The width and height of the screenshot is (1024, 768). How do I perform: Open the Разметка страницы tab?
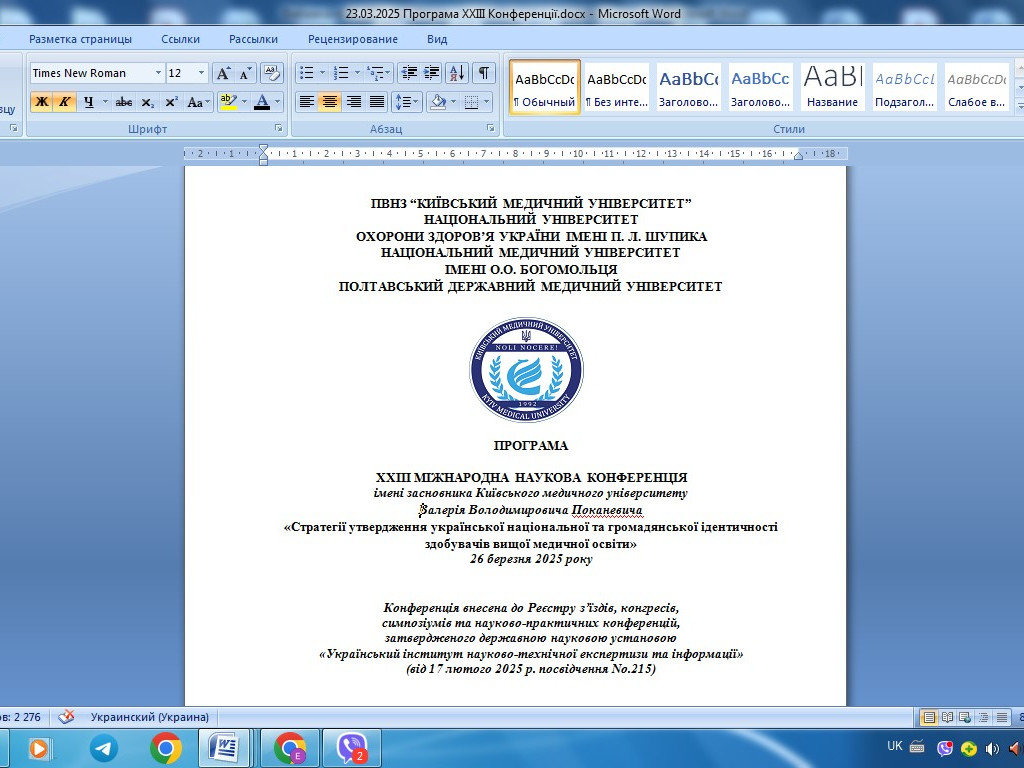coord(80,39)
